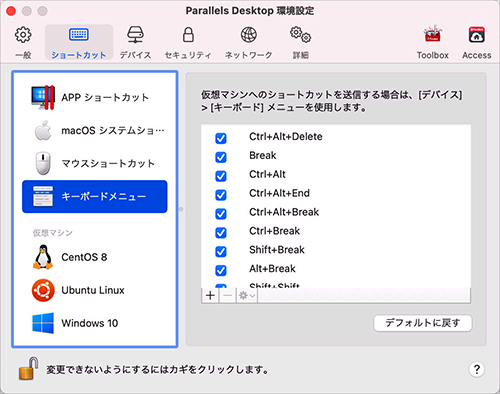Select the Shift+Break row text
Image resolution: width=500 pixels, height=394 pixels.
point(277,250)
